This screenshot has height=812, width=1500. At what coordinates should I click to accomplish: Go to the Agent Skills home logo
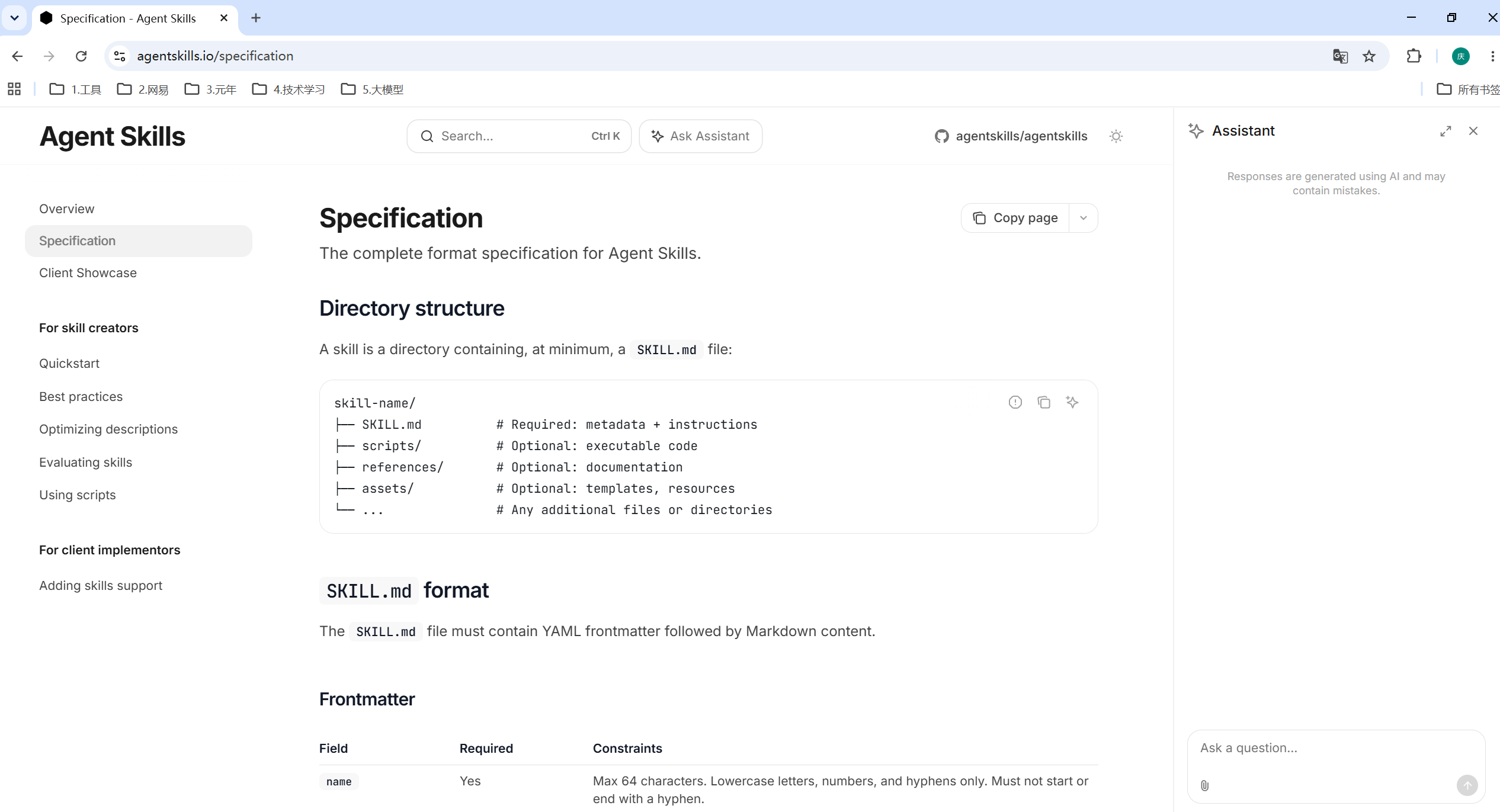113,137
